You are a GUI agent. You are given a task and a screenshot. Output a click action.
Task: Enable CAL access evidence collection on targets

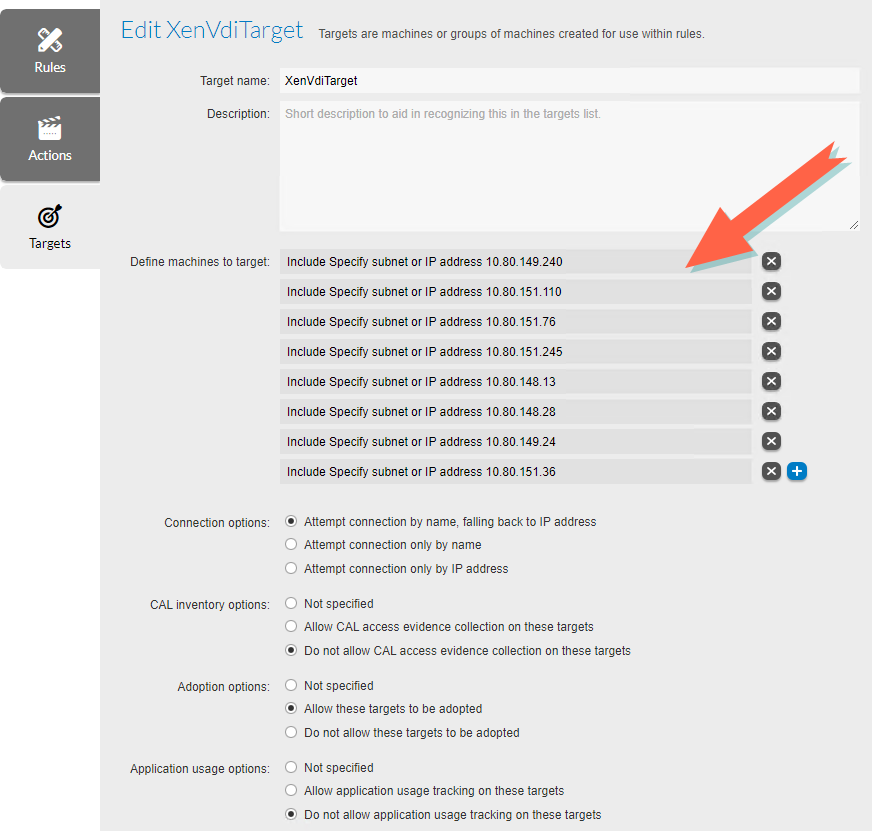(290, 626)
